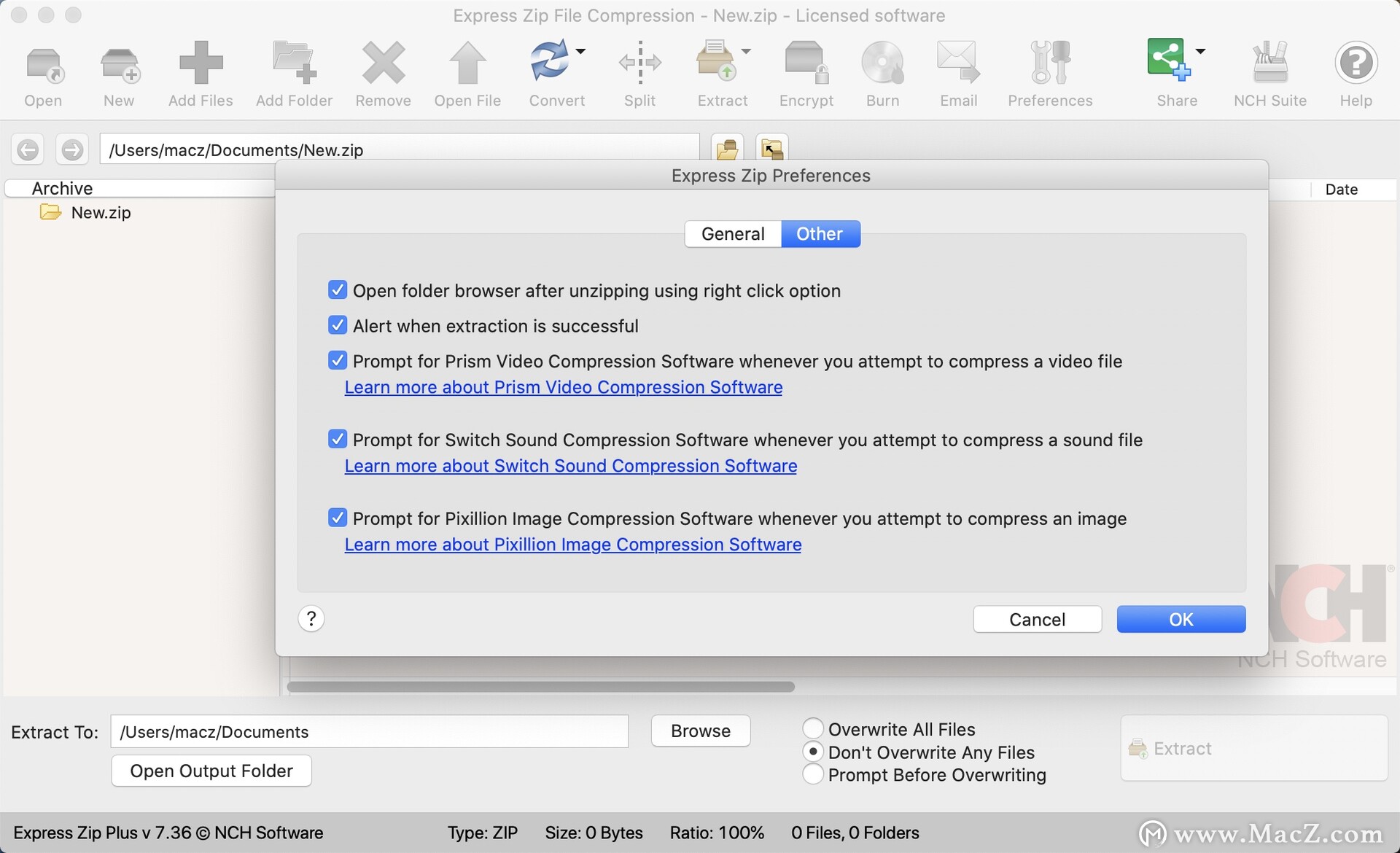Image resolution: width=1400 pixels, height=853 pixels.
Task: Click the Archive panel header
Action: [x=140, y=188]
